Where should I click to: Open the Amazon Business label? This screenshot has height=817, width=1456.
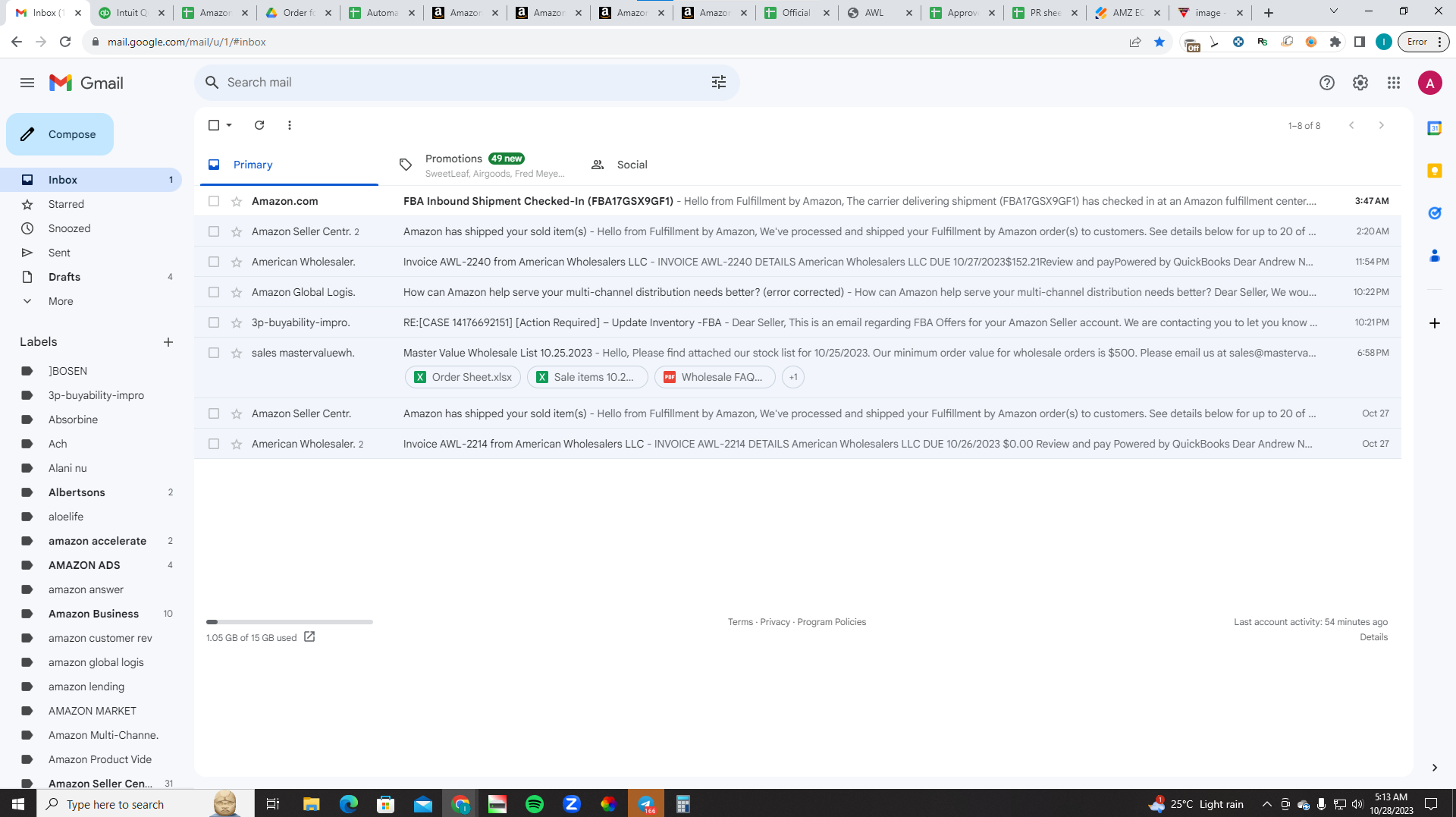94,614
